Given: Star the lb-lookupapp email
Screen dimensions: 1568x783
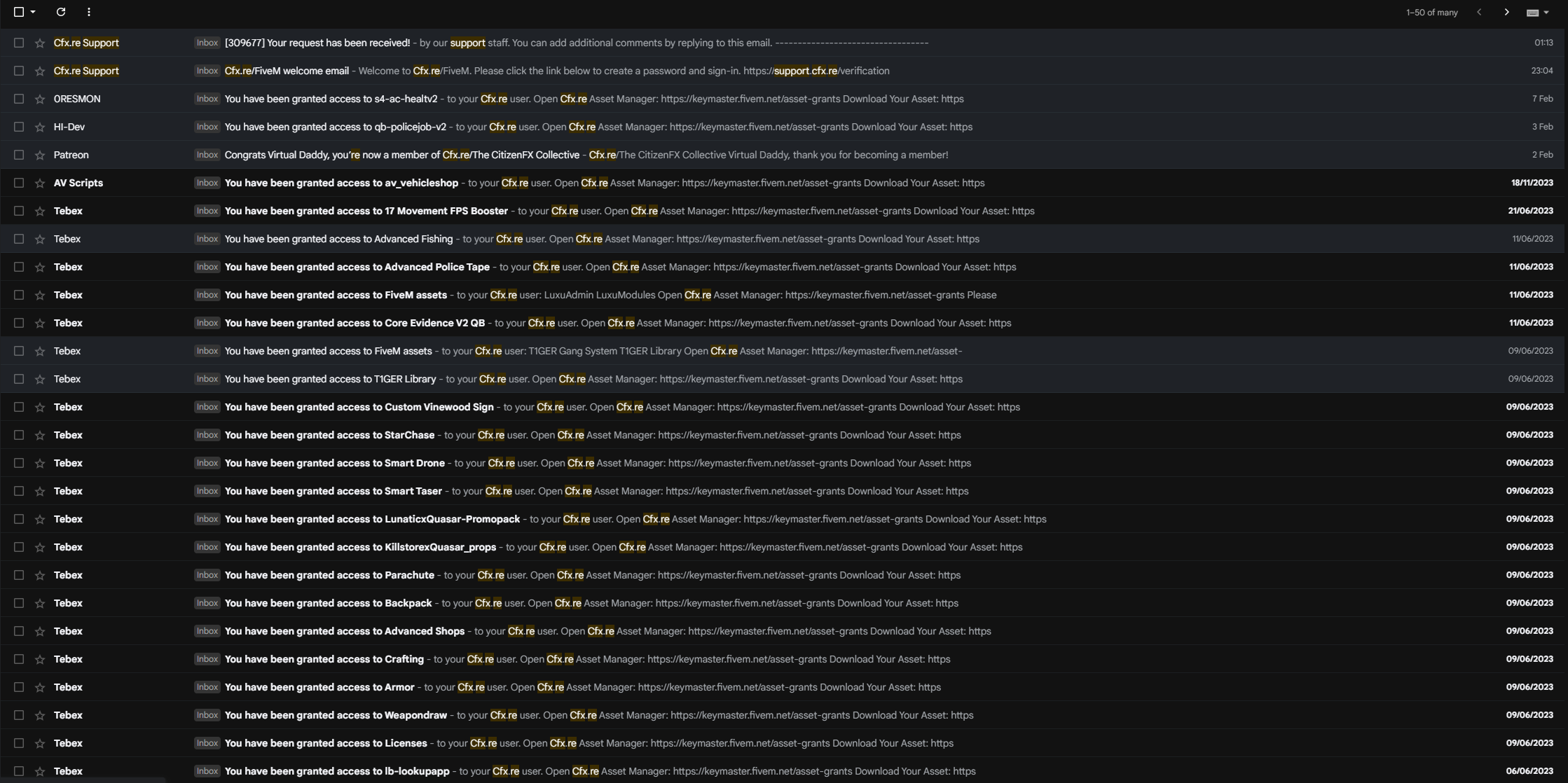Looking at the screenshot, I should point(40,771).
